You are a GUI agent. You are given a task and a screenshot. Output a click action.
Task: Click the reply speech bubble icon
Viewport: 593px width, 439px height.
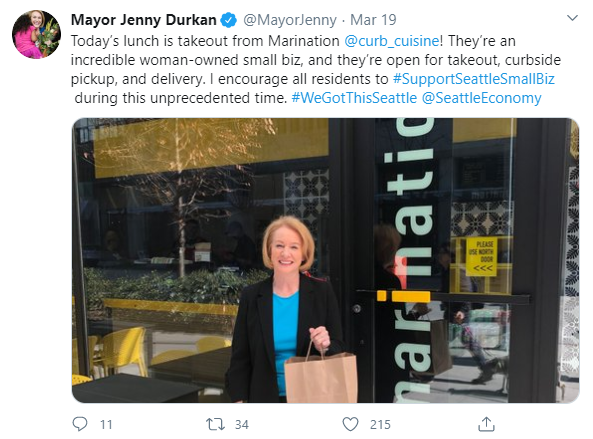point(80,424)
